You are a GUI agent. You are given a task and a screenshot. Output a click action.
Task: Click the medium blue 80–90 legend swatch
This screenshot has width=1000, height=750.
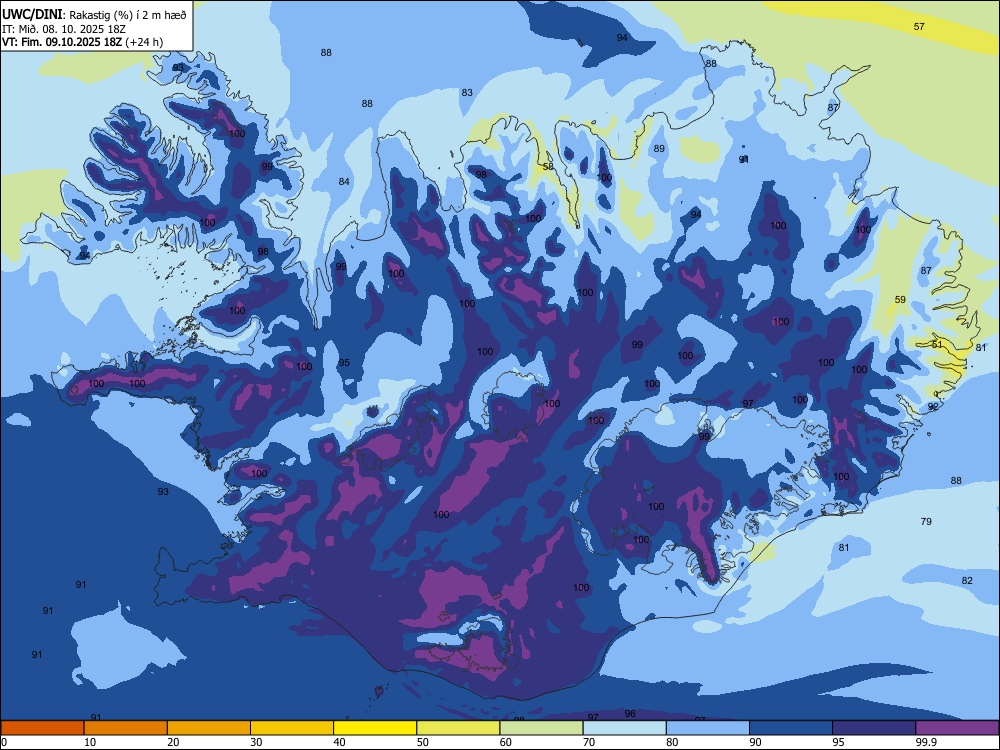pyautogui.click(x=707, y=728)
